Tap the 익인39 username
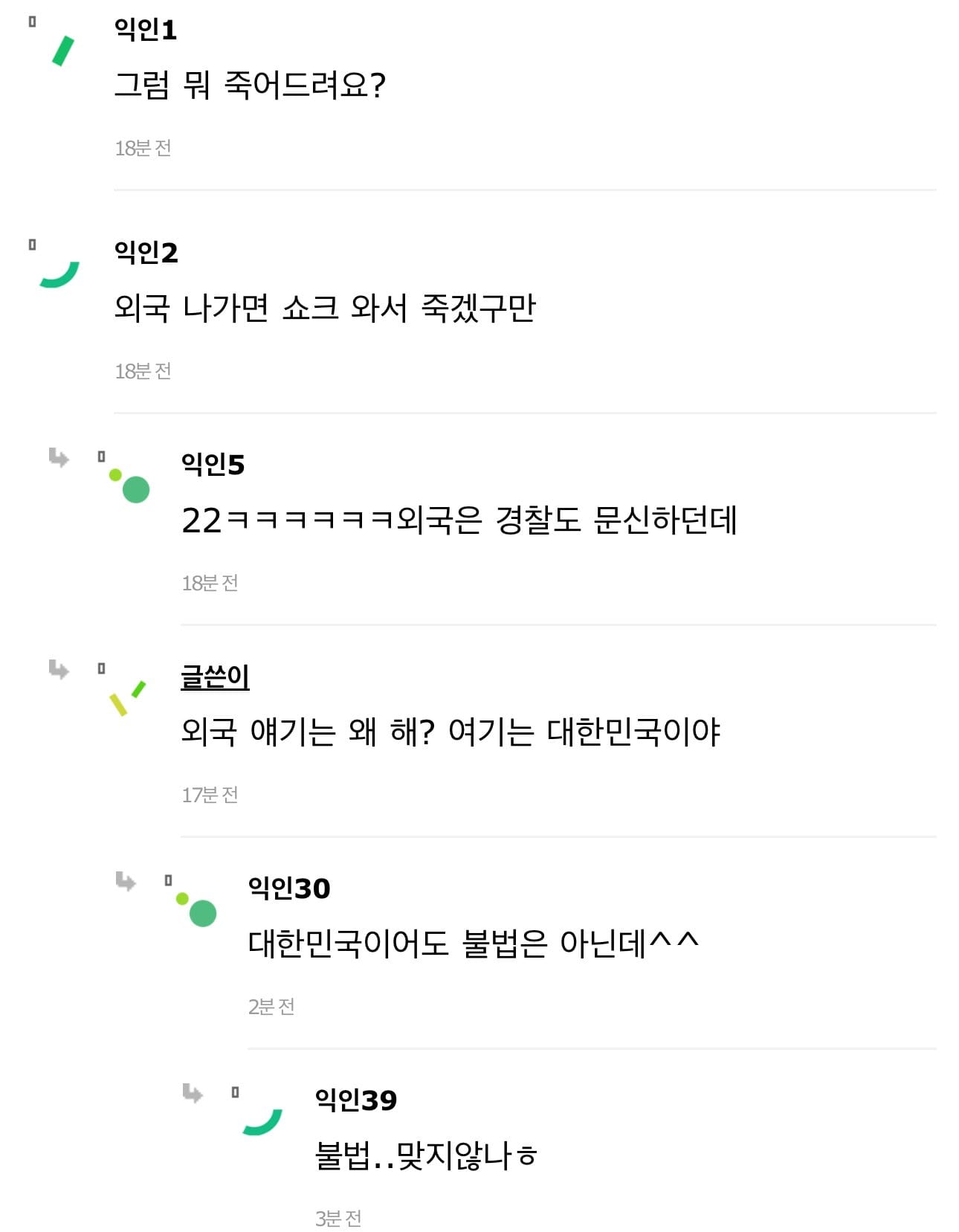The image size is (959, 1232). [x=356, y=1100]
